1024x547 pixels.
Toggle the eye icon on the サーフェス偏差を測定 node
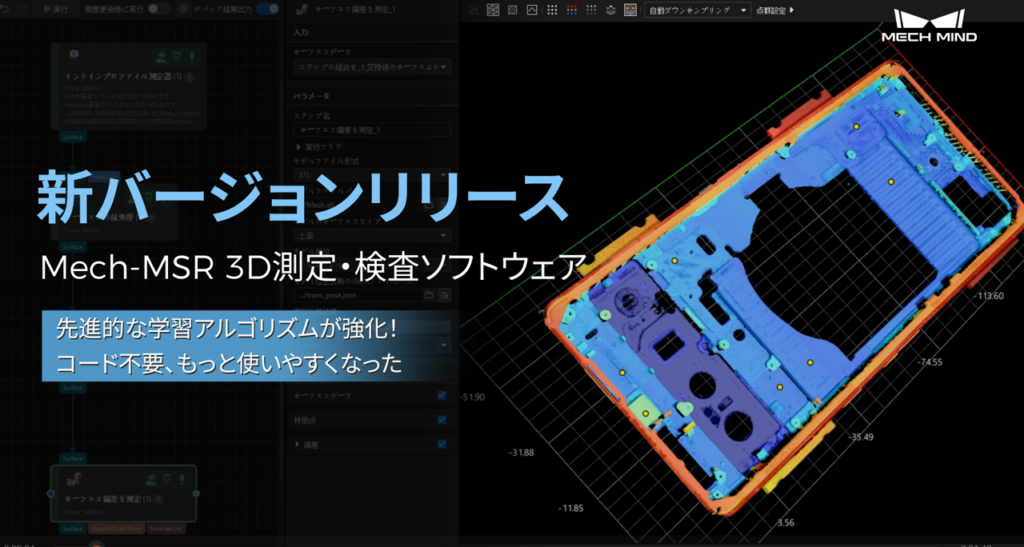point(152,479)
